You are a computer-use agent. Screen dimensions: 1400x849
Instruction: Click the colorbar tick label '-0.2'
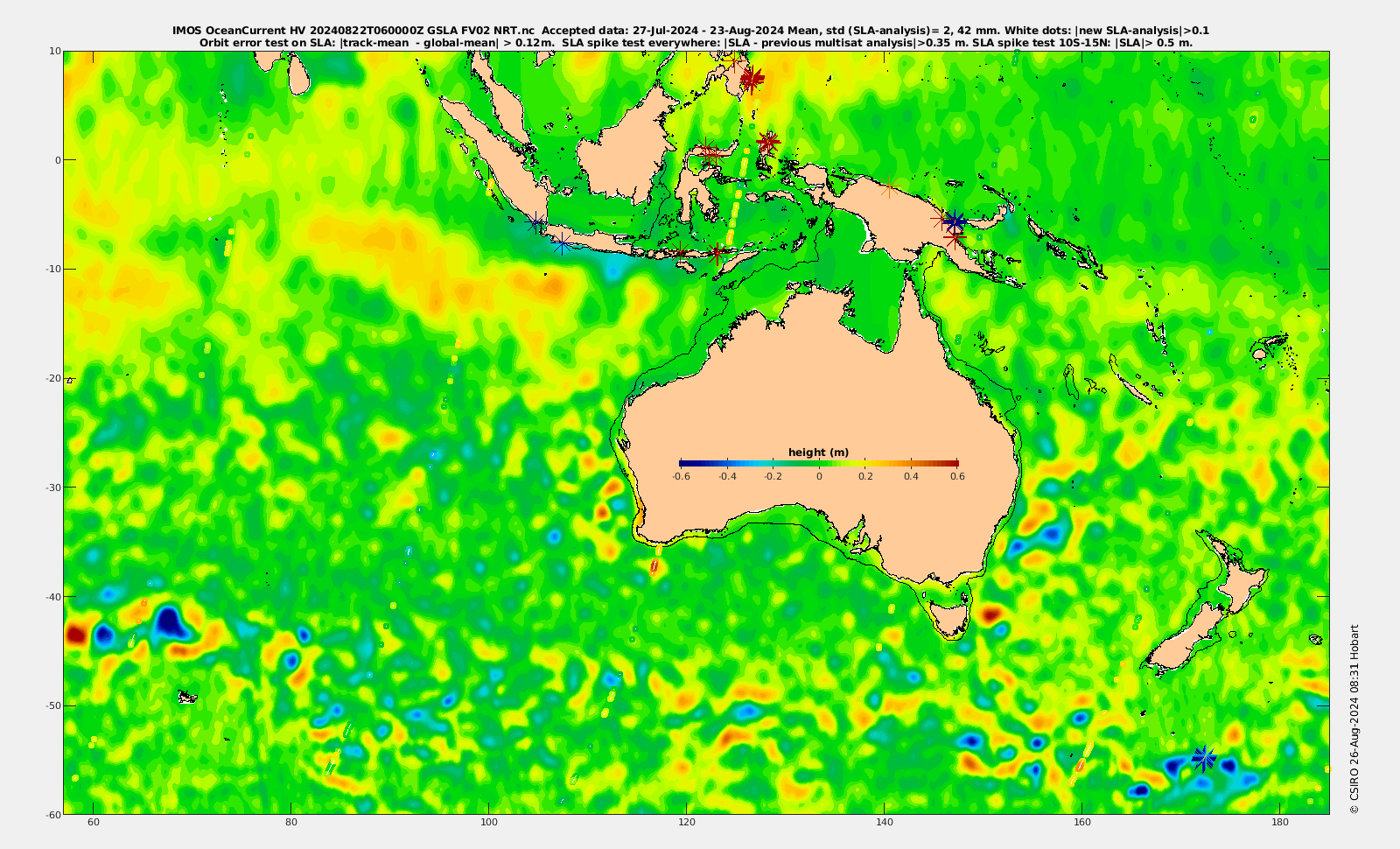tap(773, 476)
